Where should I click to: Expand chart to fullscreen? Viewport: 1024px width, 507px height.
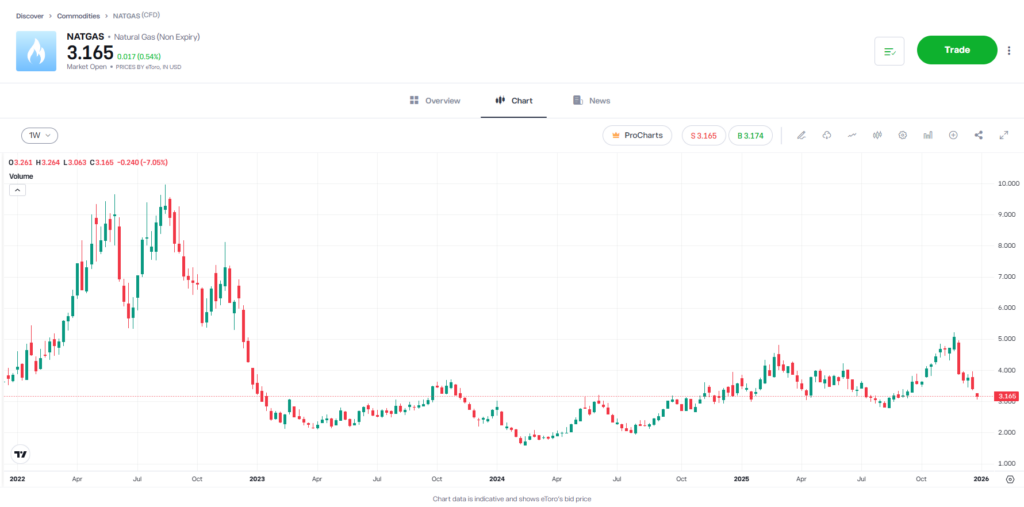point(1004,135)
